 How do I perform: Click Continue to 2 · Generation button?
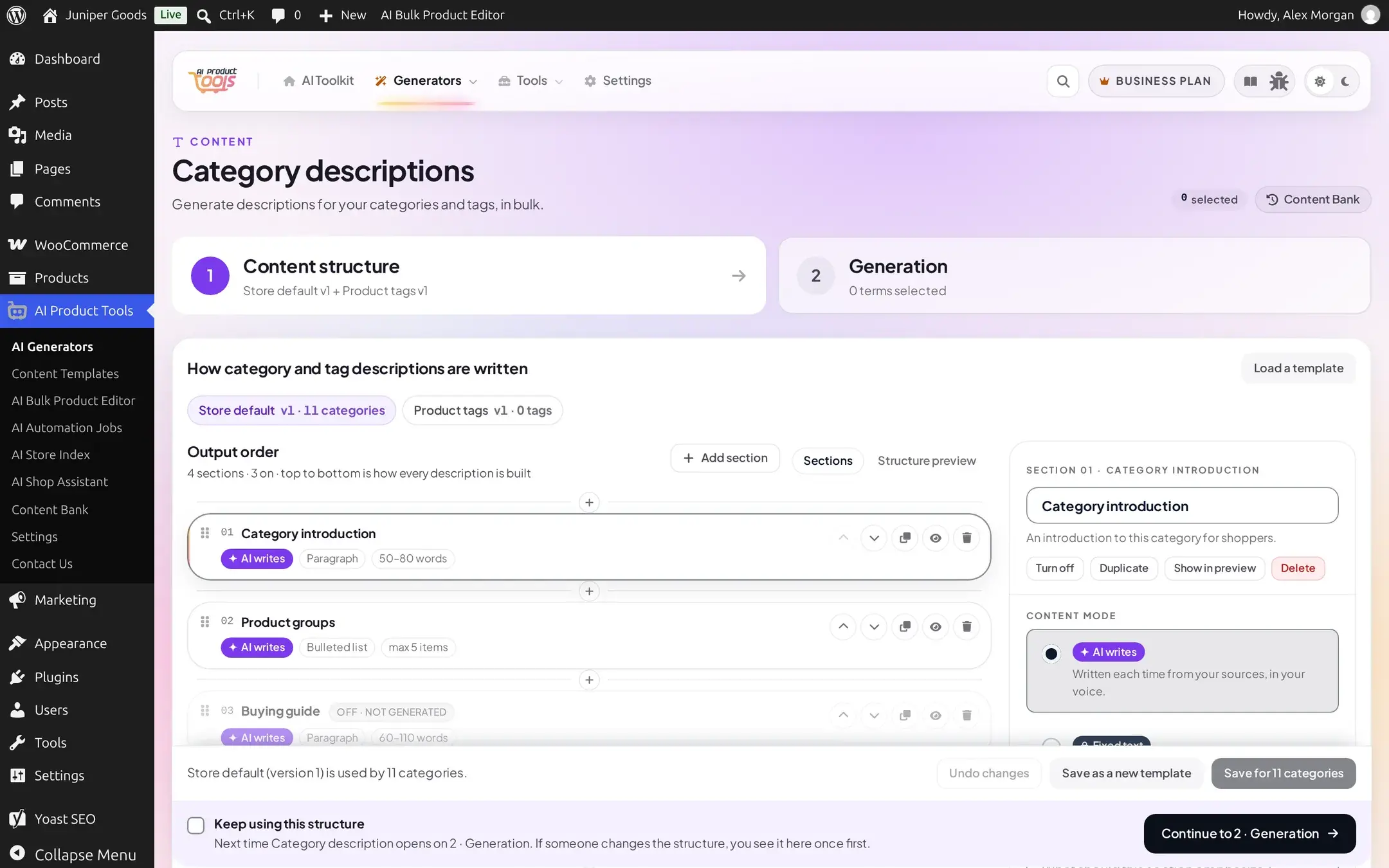1249,834
